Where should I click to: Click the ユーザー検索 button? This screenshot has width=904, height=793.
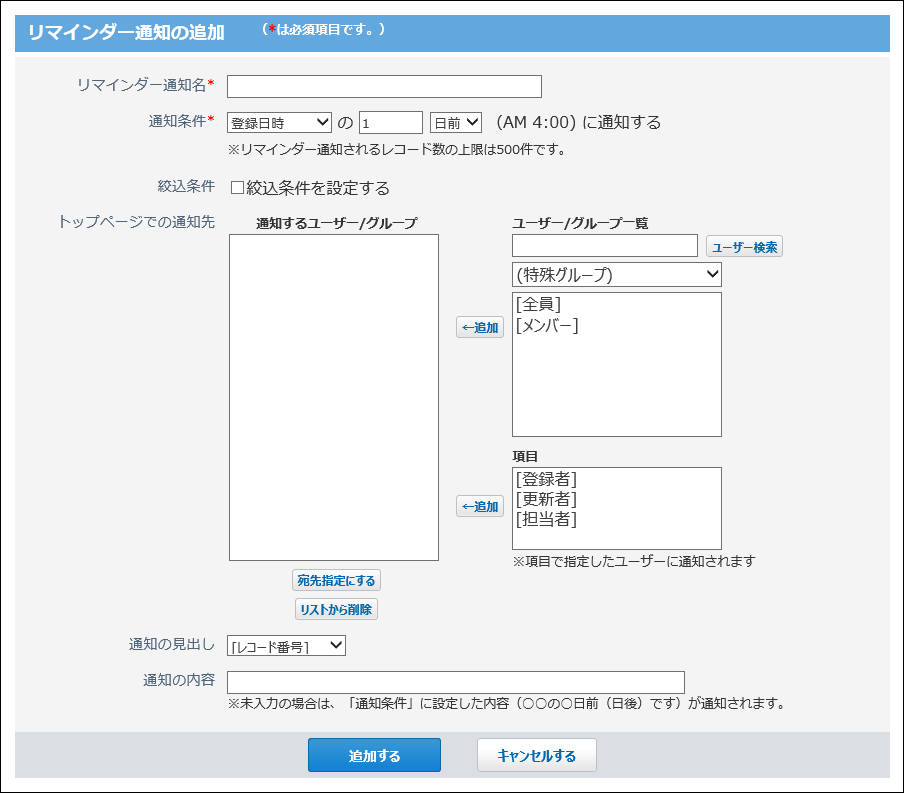click(x=744, y=247)
